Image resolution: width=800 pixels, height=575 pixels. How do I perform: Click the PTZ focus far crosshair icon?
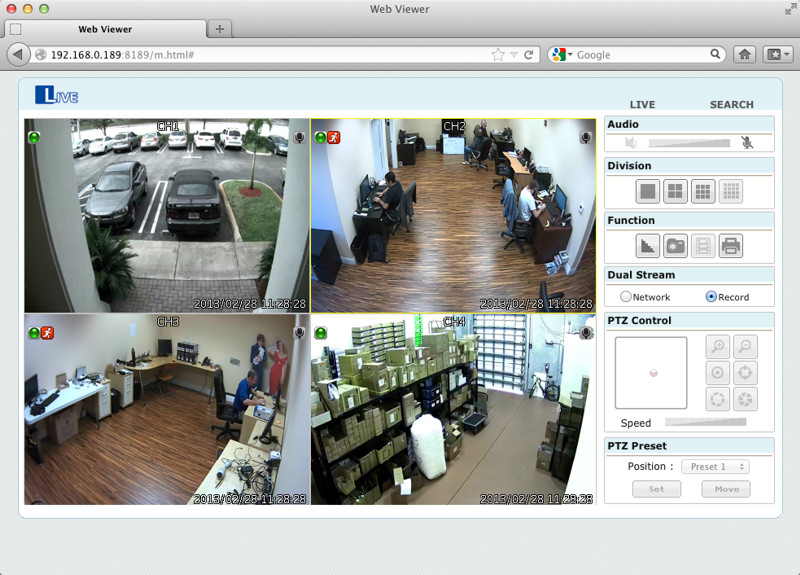tap(745, 373)
